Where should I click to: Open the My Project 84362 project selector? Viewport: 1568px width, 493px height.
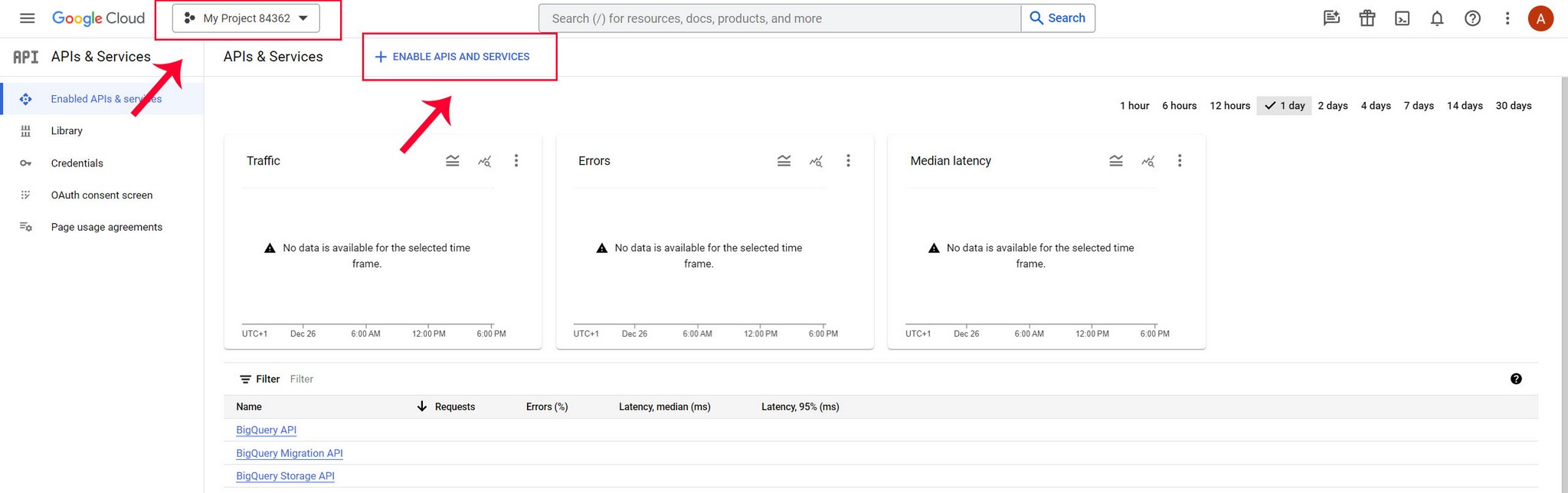click(x=246, y=18)
